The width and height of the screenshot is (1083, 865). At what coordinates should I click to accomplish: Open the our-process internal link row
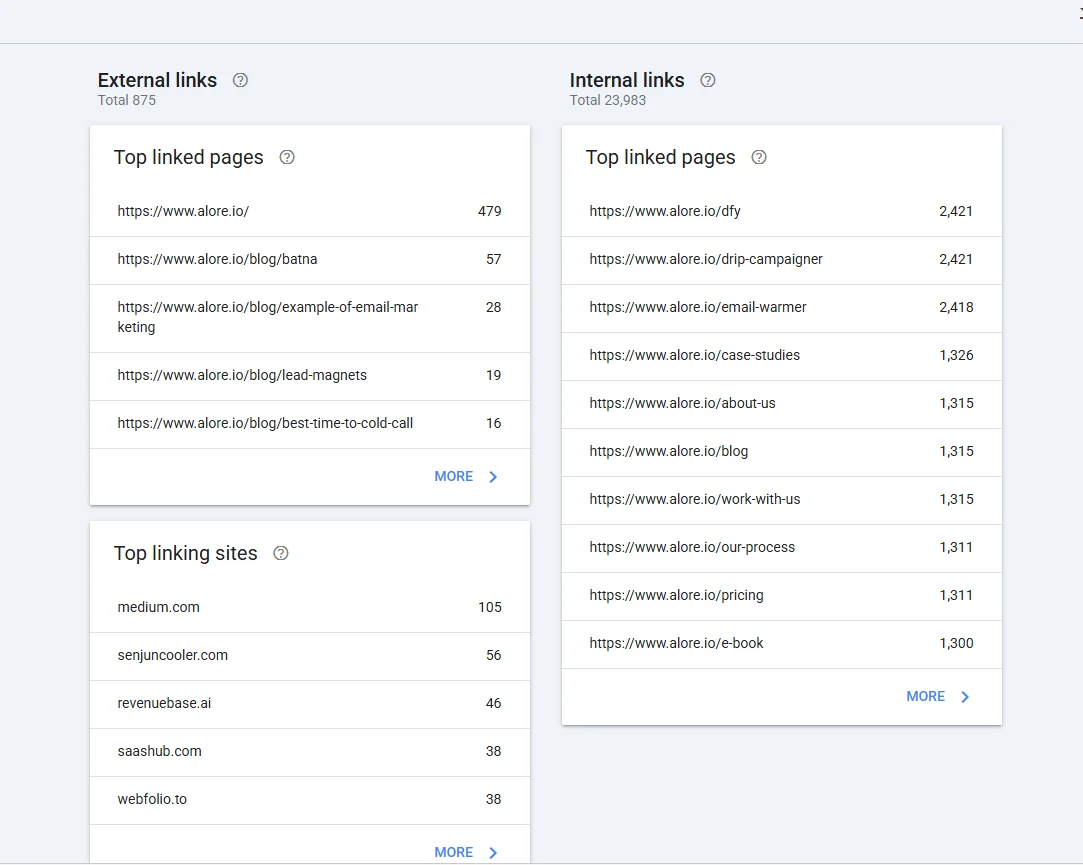pyautogui.click(x=782, y=549)
